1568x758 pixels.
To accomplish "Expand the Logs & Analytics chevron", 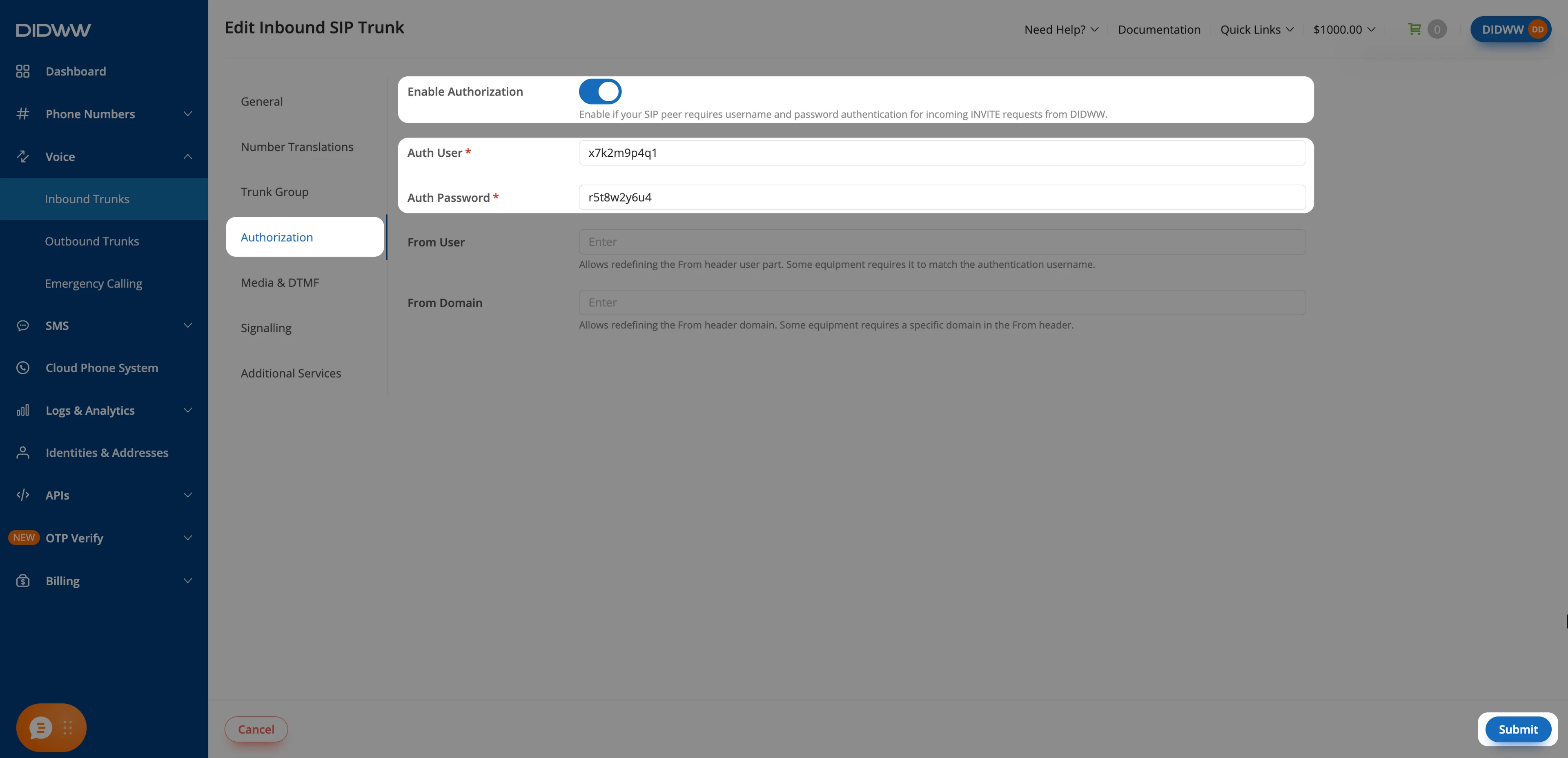I will (x=188, y=410).
